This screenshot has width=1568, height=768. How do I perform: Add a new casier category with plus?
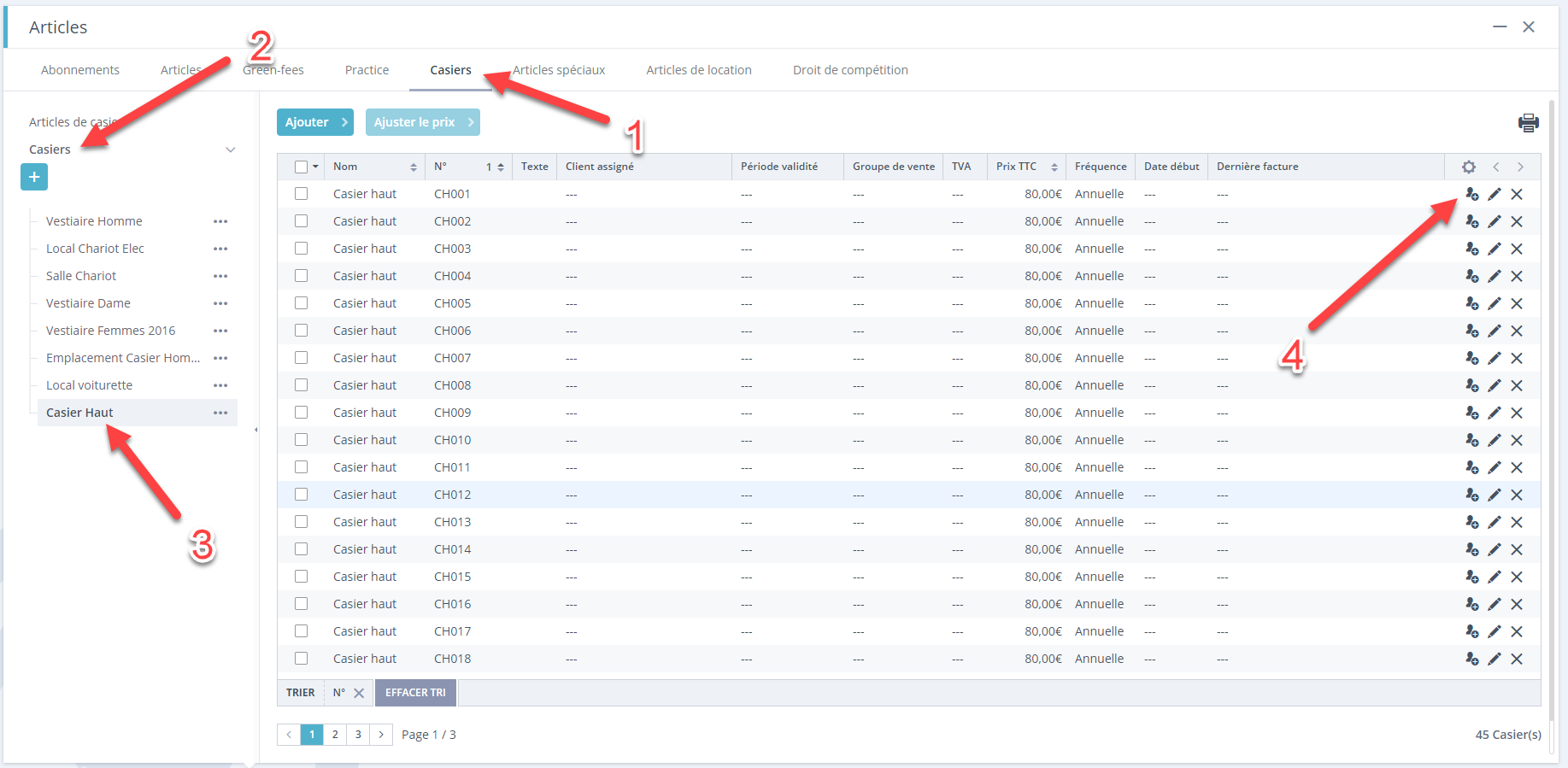(34, 177)
